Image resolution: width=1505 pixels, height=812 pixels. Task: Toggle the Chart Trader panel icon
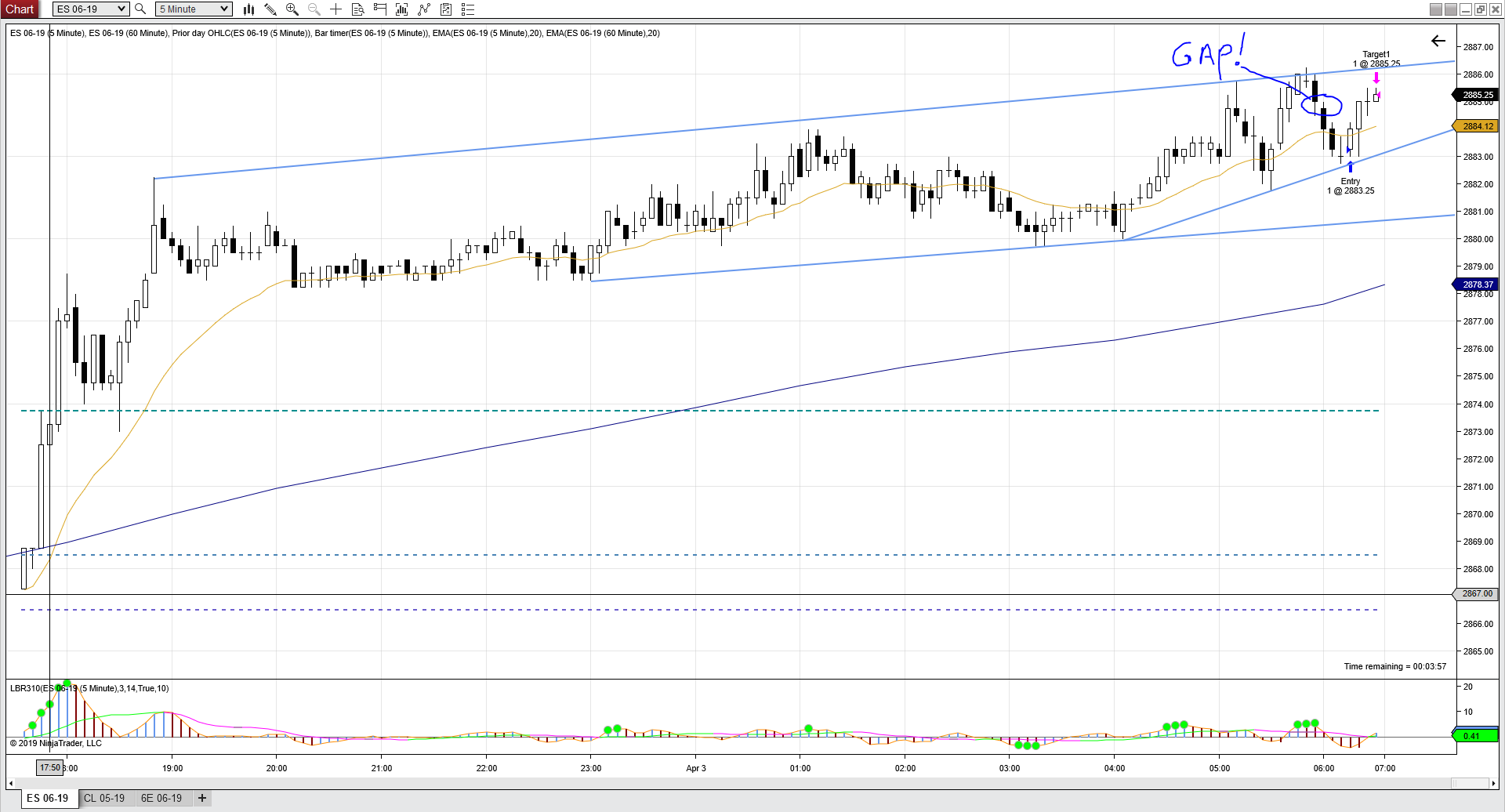point(380,9)
